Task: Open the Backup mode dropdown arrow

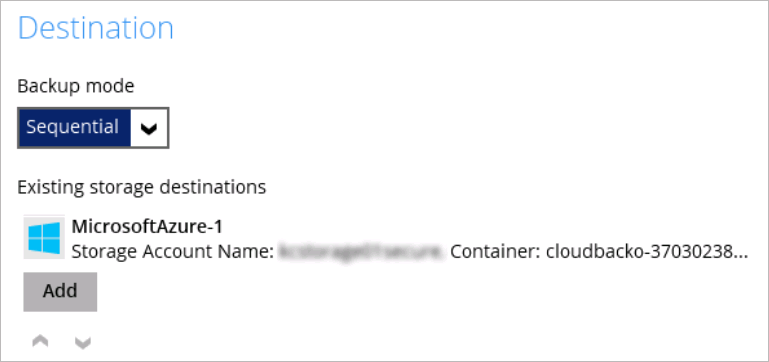Action: (x=149, y=128)
